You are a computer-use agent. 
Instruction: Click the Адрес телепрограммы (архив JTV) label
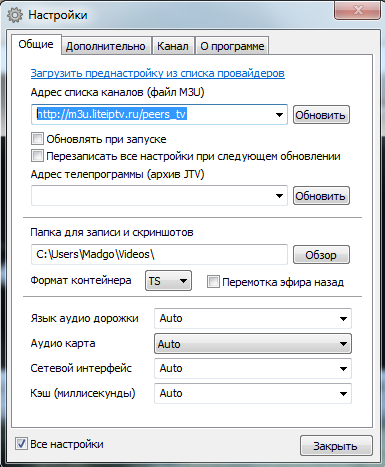pos(117,174)
